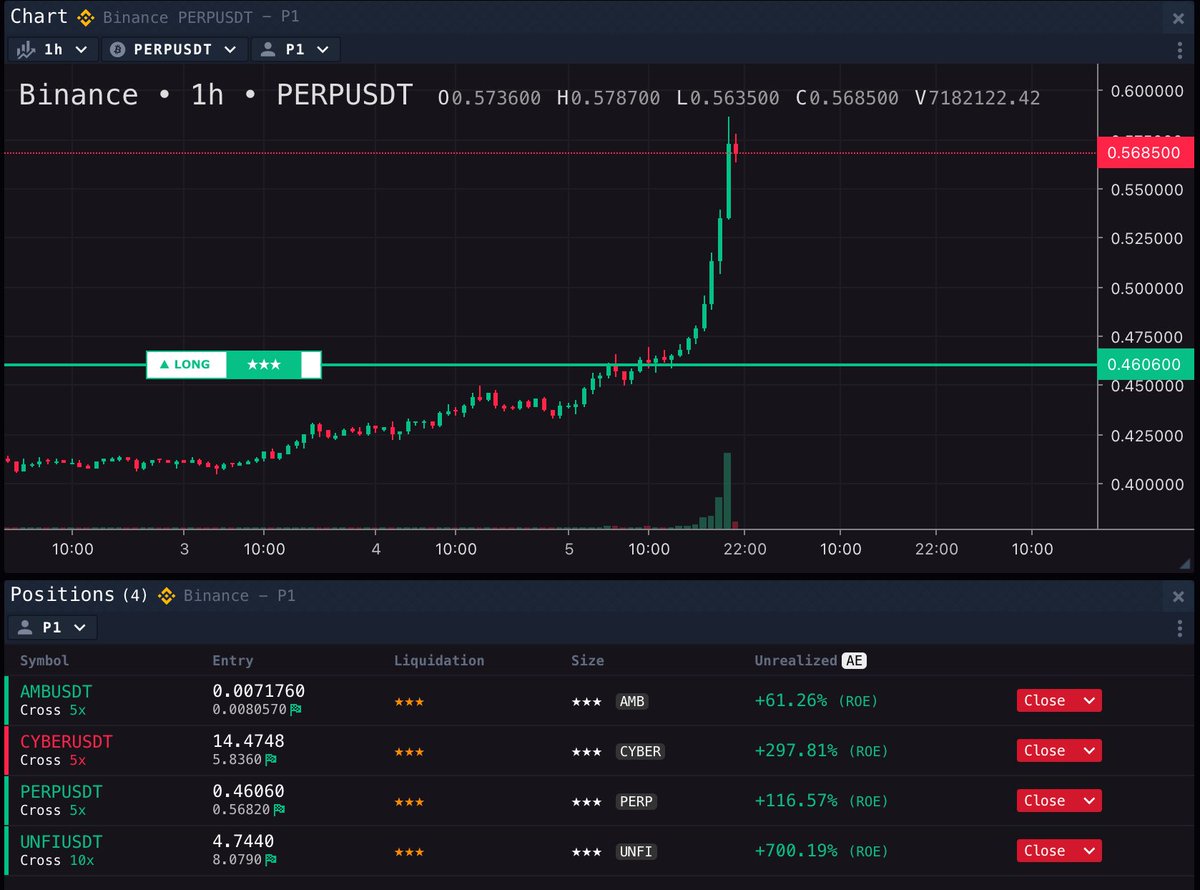Open the P1 account dropdown in Chart panel
This screenshot has width=1200, height=890.
[296, 49]
